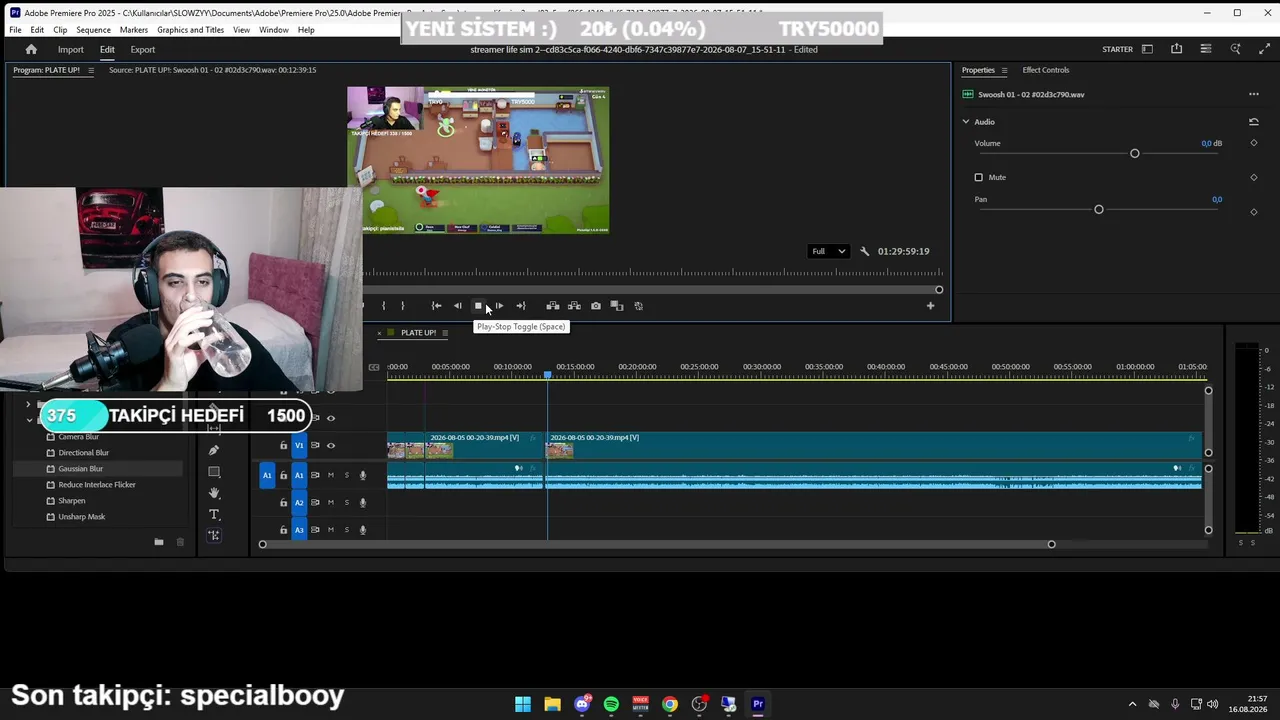Select the Hand tool
The image size is (1280, 720).
pyautogui.click(x=214, y=493)
